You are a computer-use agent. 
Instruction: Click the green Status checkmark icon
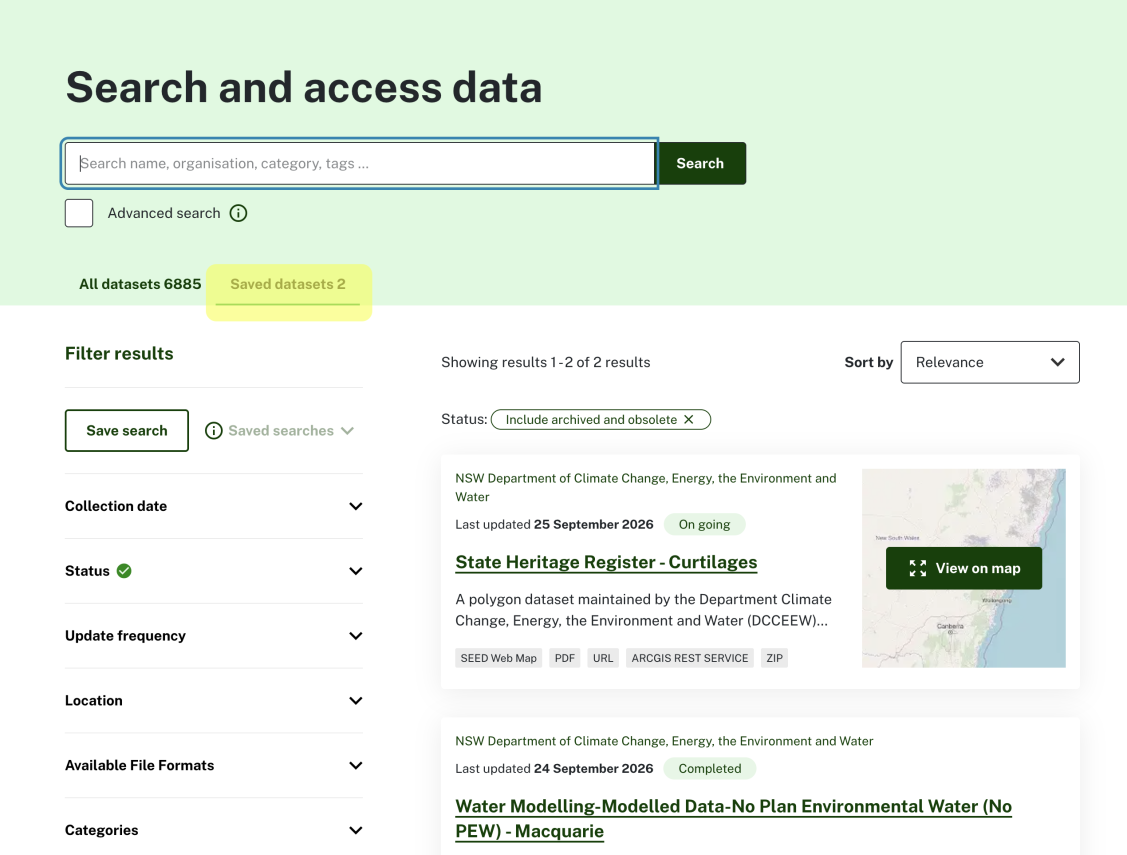[124, 571]
